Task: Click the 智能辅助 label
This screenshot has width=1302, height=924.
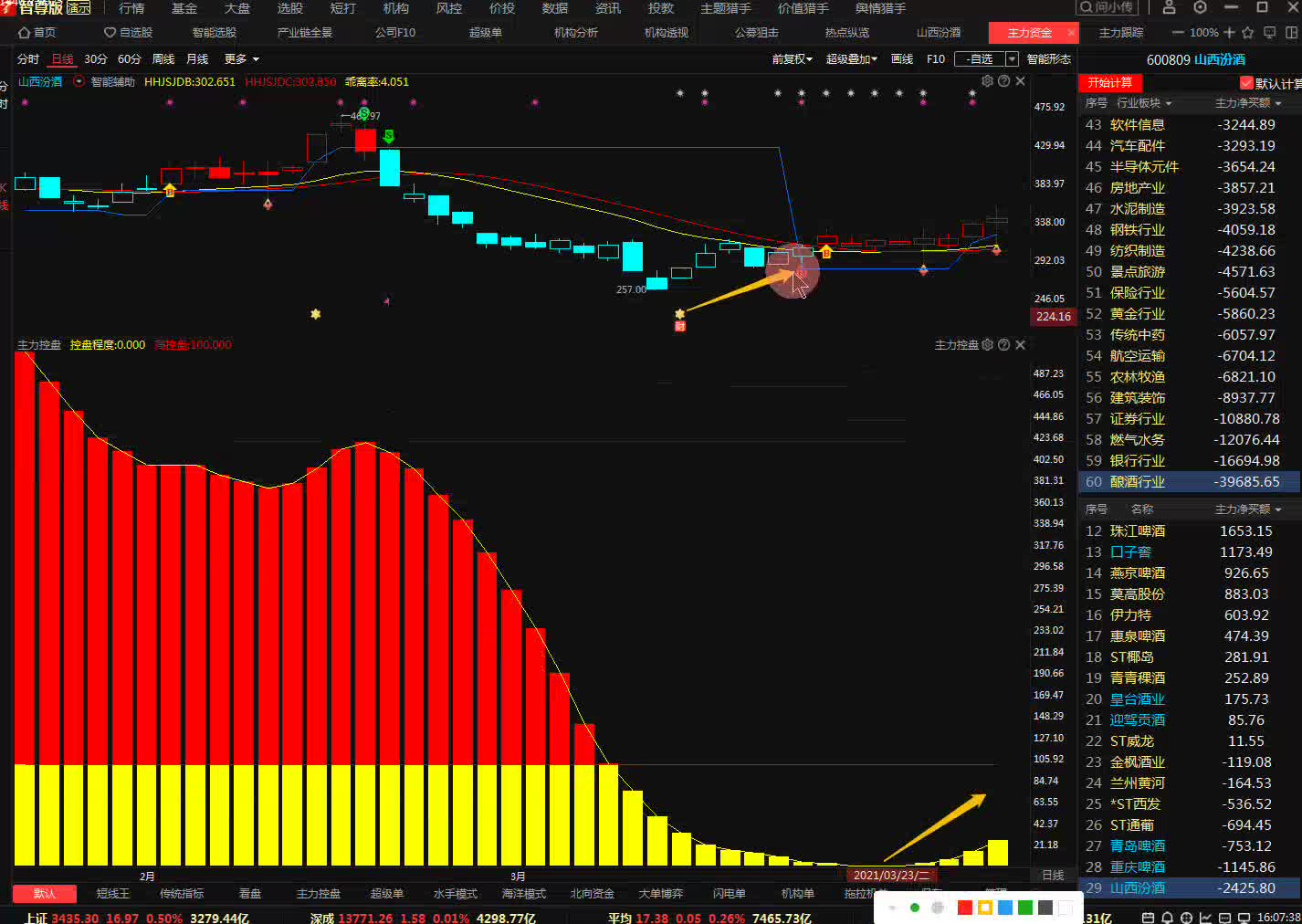Action: [113, 82]
